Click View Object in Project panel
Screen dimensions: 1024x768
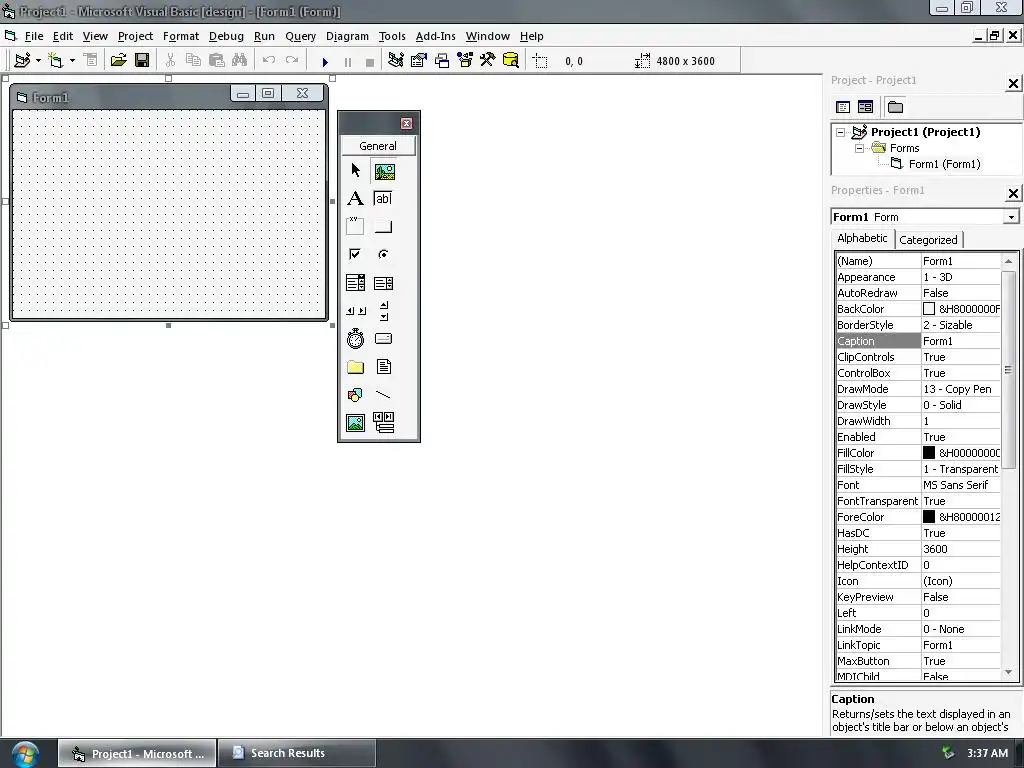tap(865, 107)
